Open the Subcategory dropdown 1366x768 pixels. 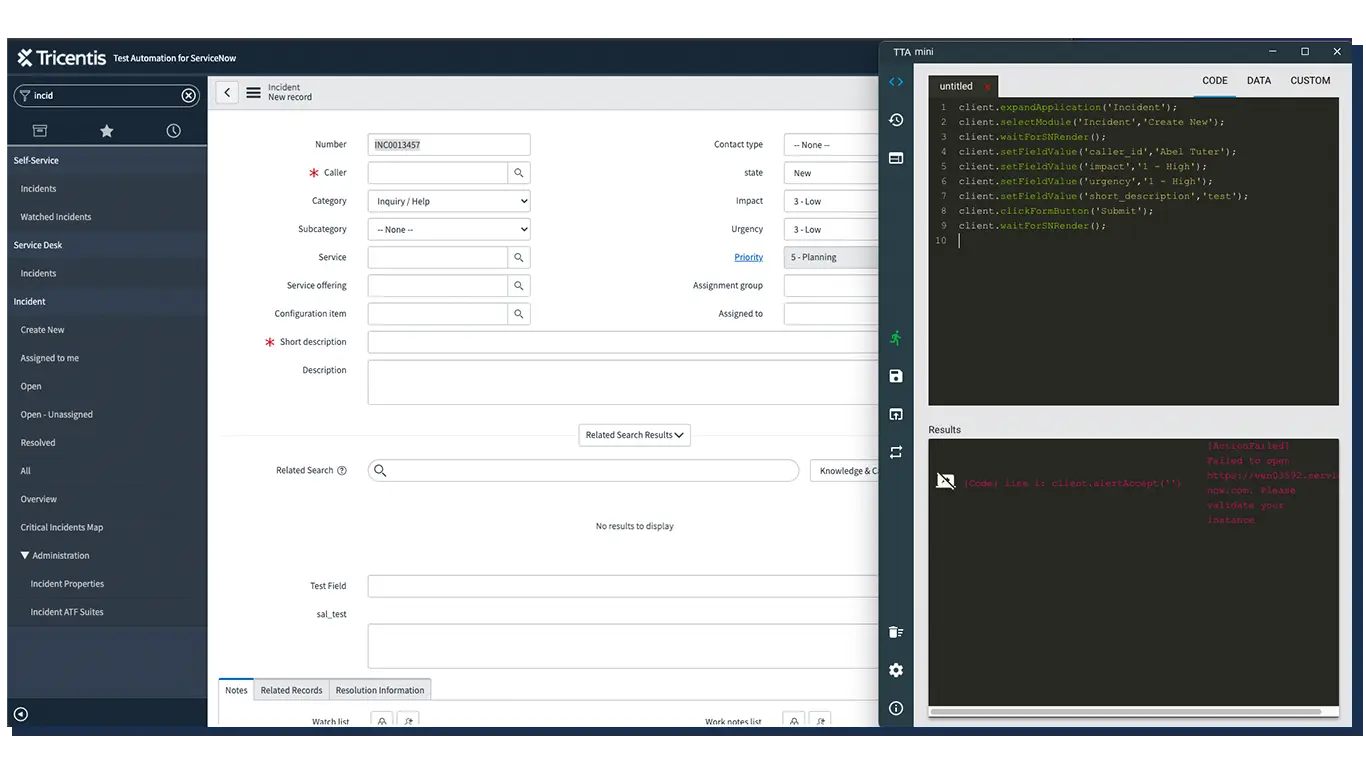[x=449, y=229]
